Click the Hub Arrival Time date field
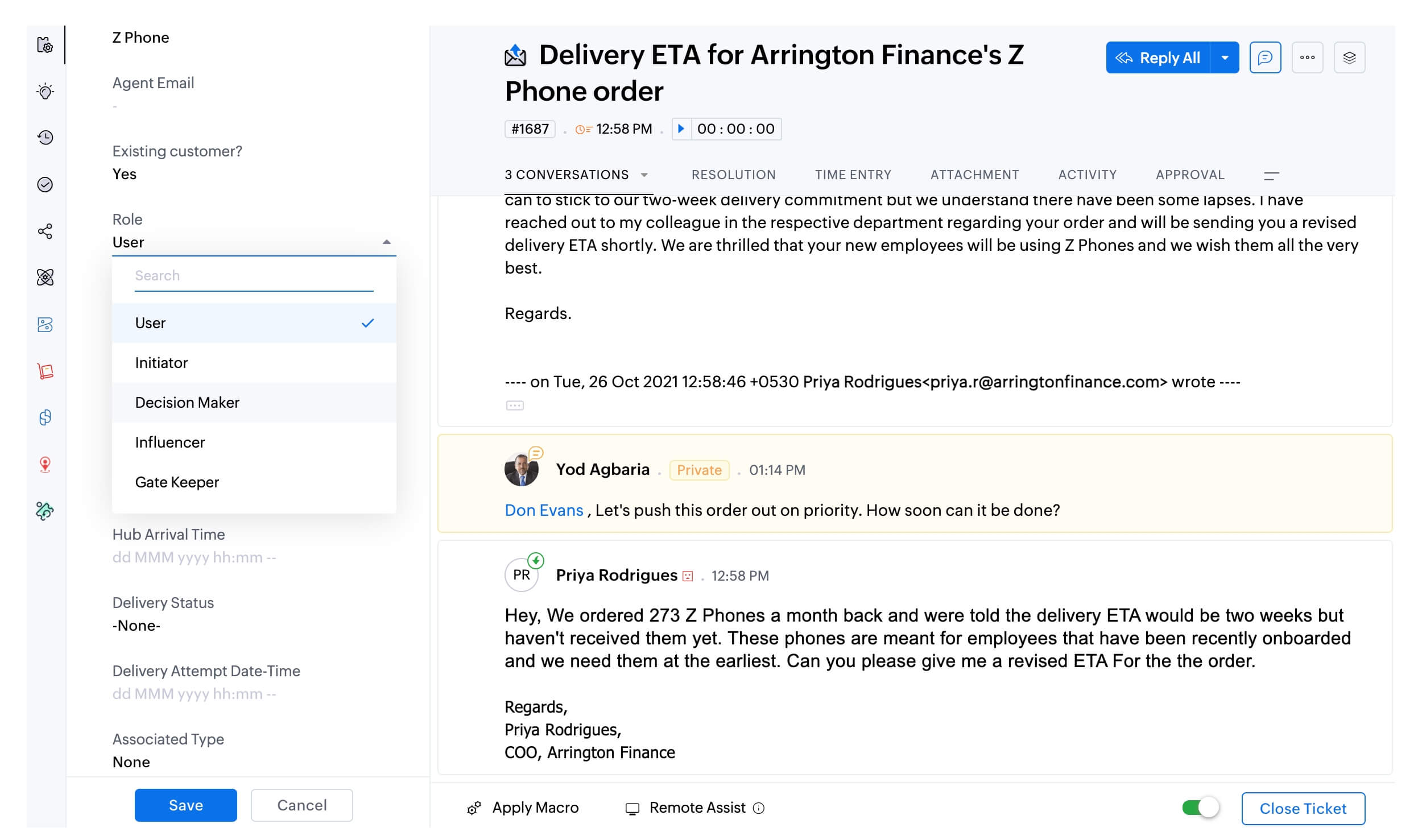 click(x=254, y=557)
